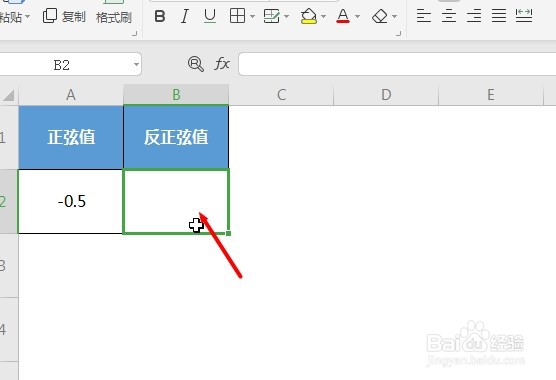Toggle italic formatting

[x=185, y=16]
